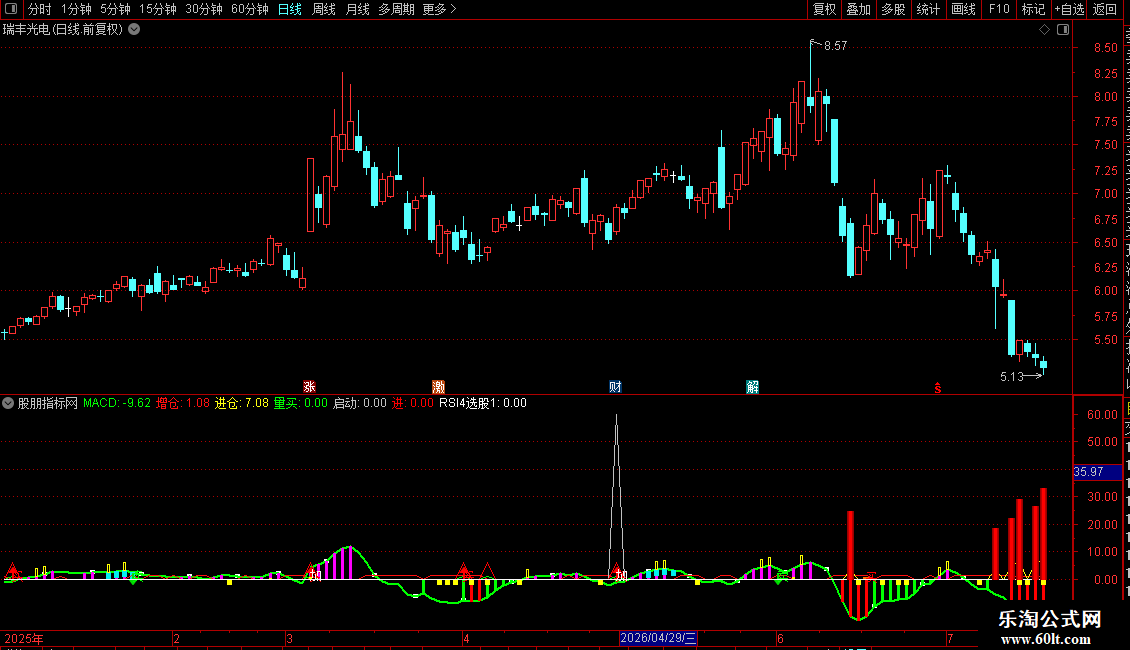The height and width of the screenshot is (650, 1130).
Task: Click the 复权 button
Action: click(x=824, y=9)
